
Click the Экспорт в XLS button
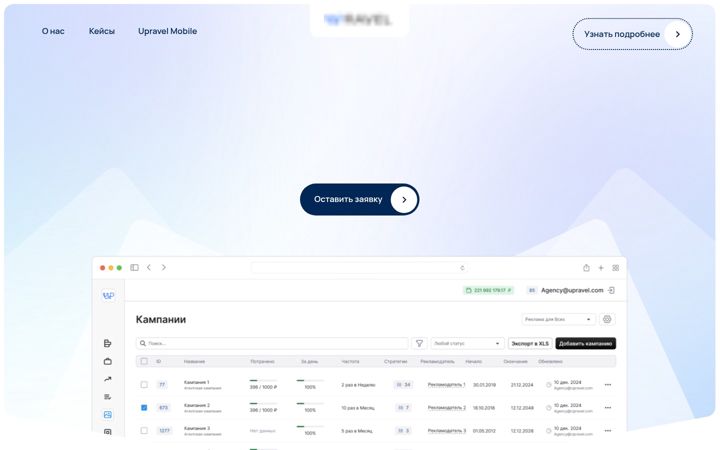[530, 343]
